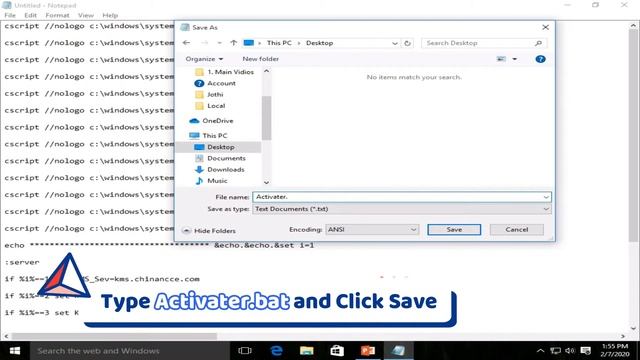Image resolution: width=640 pixels, height=360 pixels.
Task: Select the 1. Main Vidios folder
Action: 224,72
